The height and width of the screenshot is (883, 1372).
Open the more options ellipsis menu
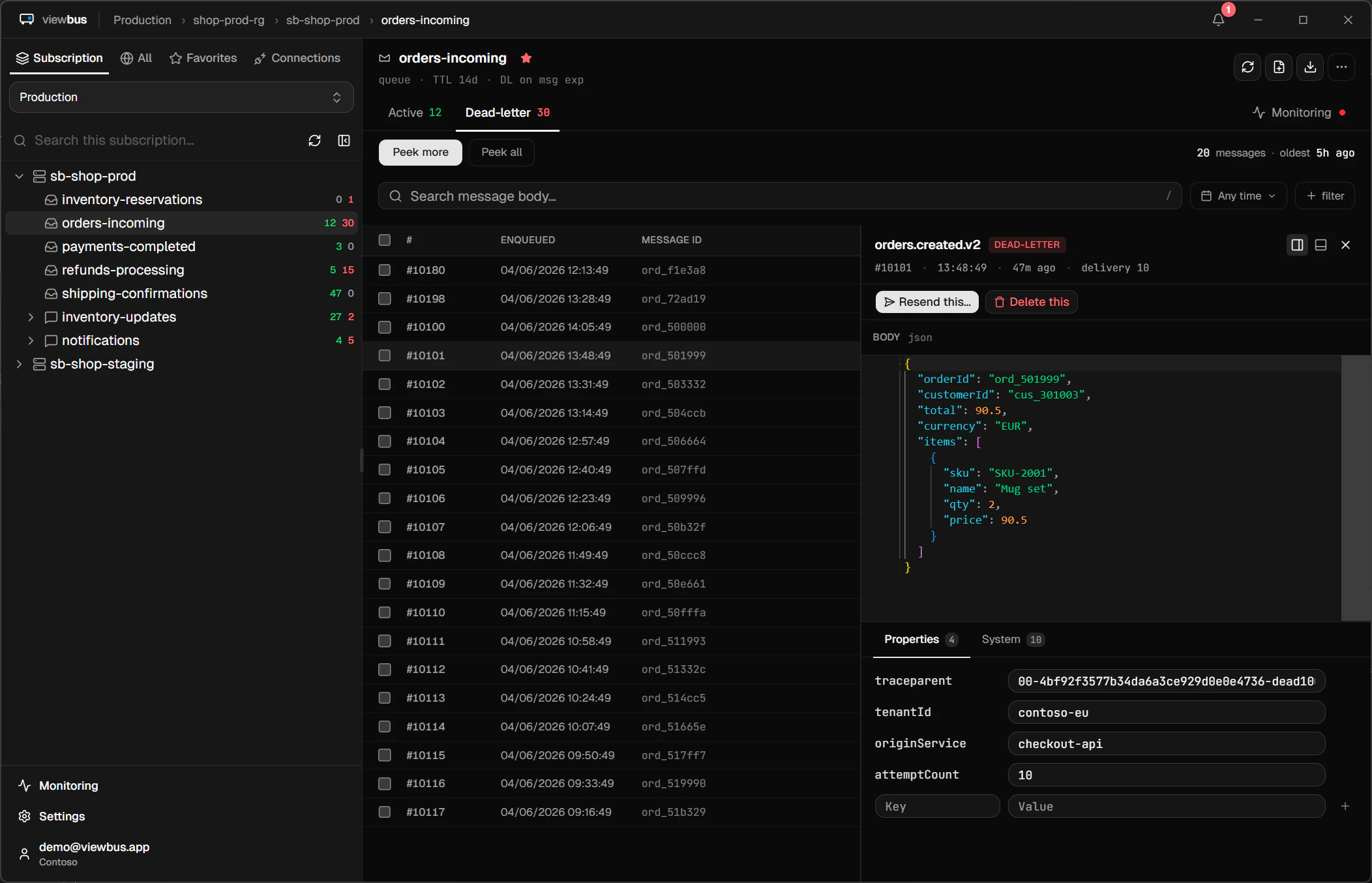pyautogui.click(x=1341, y=67)
